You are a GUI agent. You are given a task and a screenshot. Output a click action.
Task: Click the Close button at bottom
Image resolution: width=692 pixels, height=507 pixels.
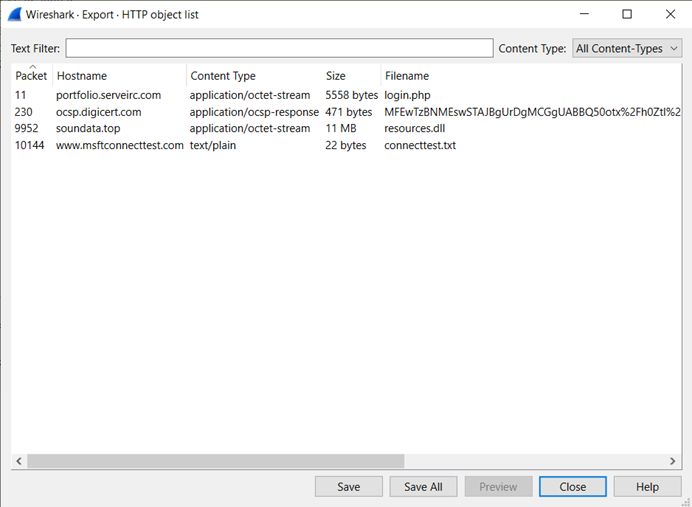click(x=573, y=487)
